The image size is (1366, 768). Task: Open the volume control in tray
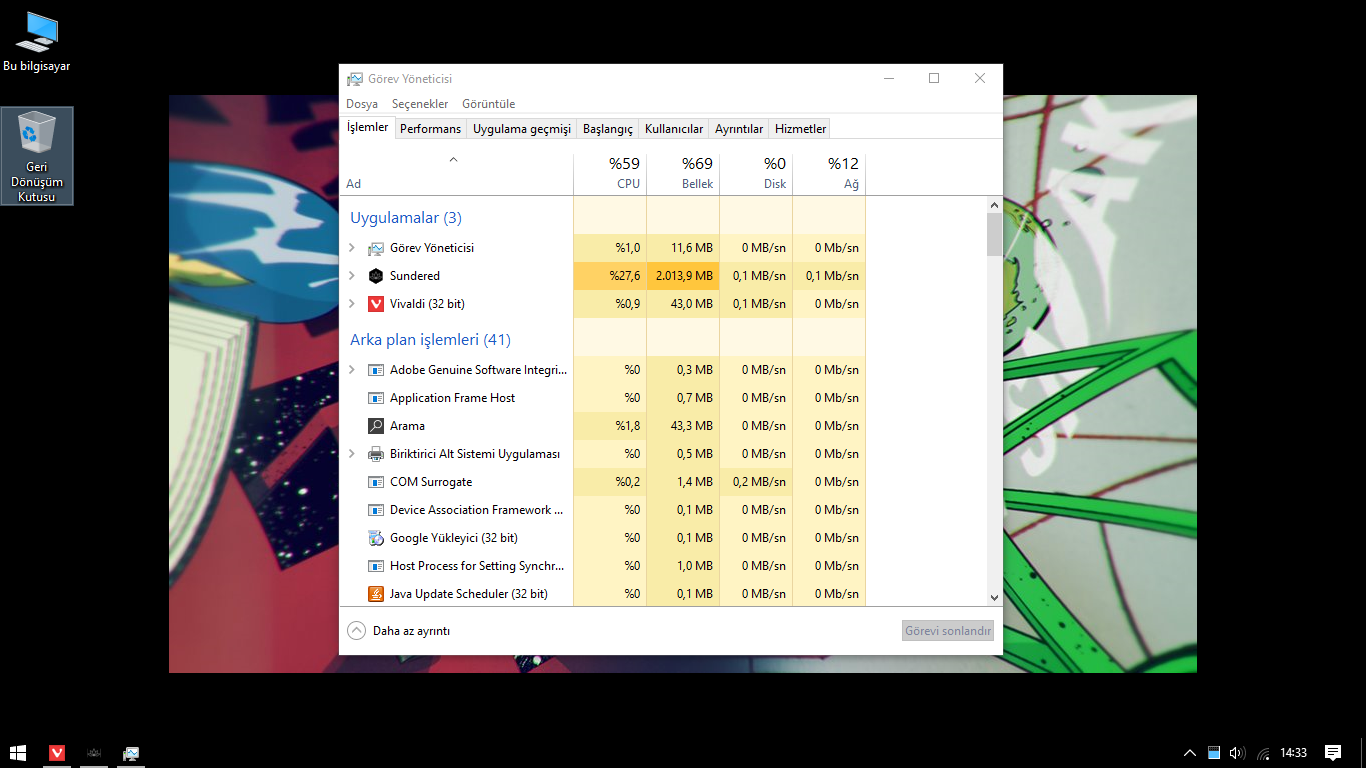click(1237, 753)
